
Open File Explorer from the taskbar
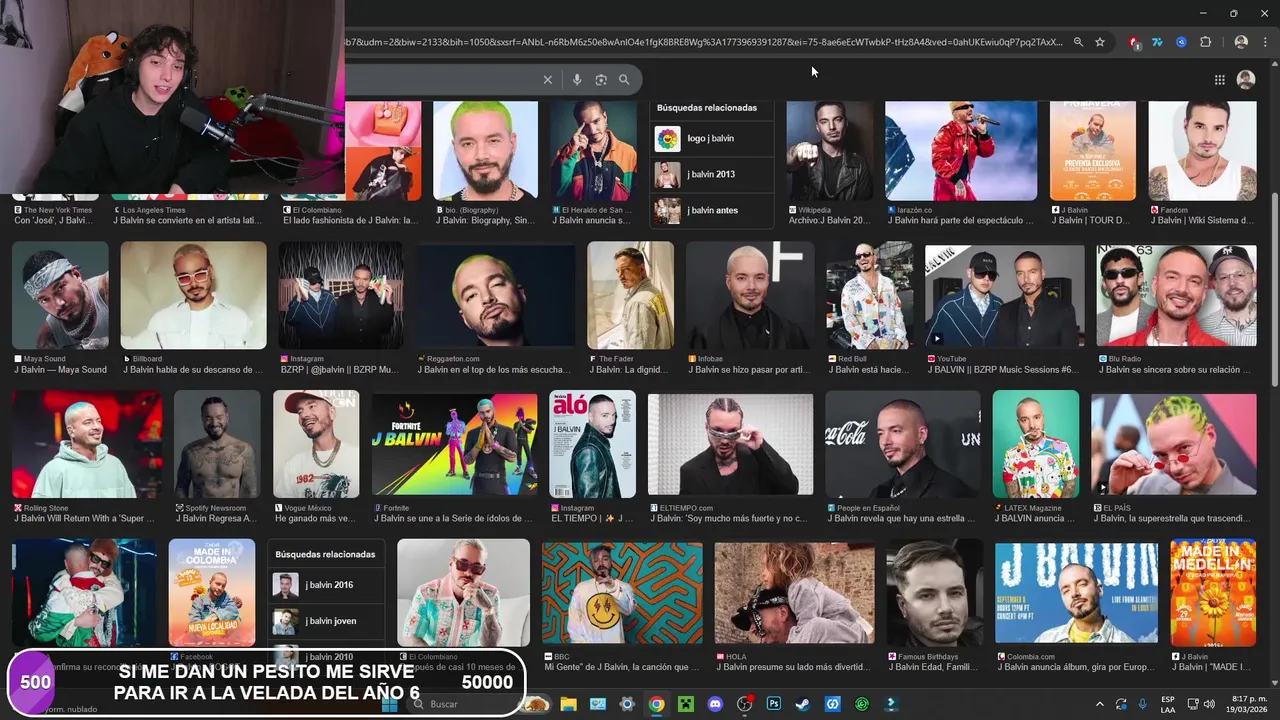(x=568, y=704)
